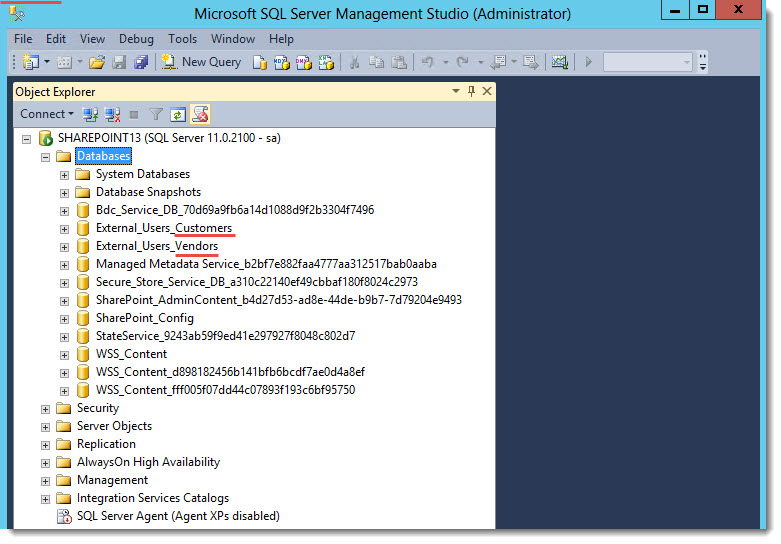Expand the Security folder

click(x=45, y=409)
